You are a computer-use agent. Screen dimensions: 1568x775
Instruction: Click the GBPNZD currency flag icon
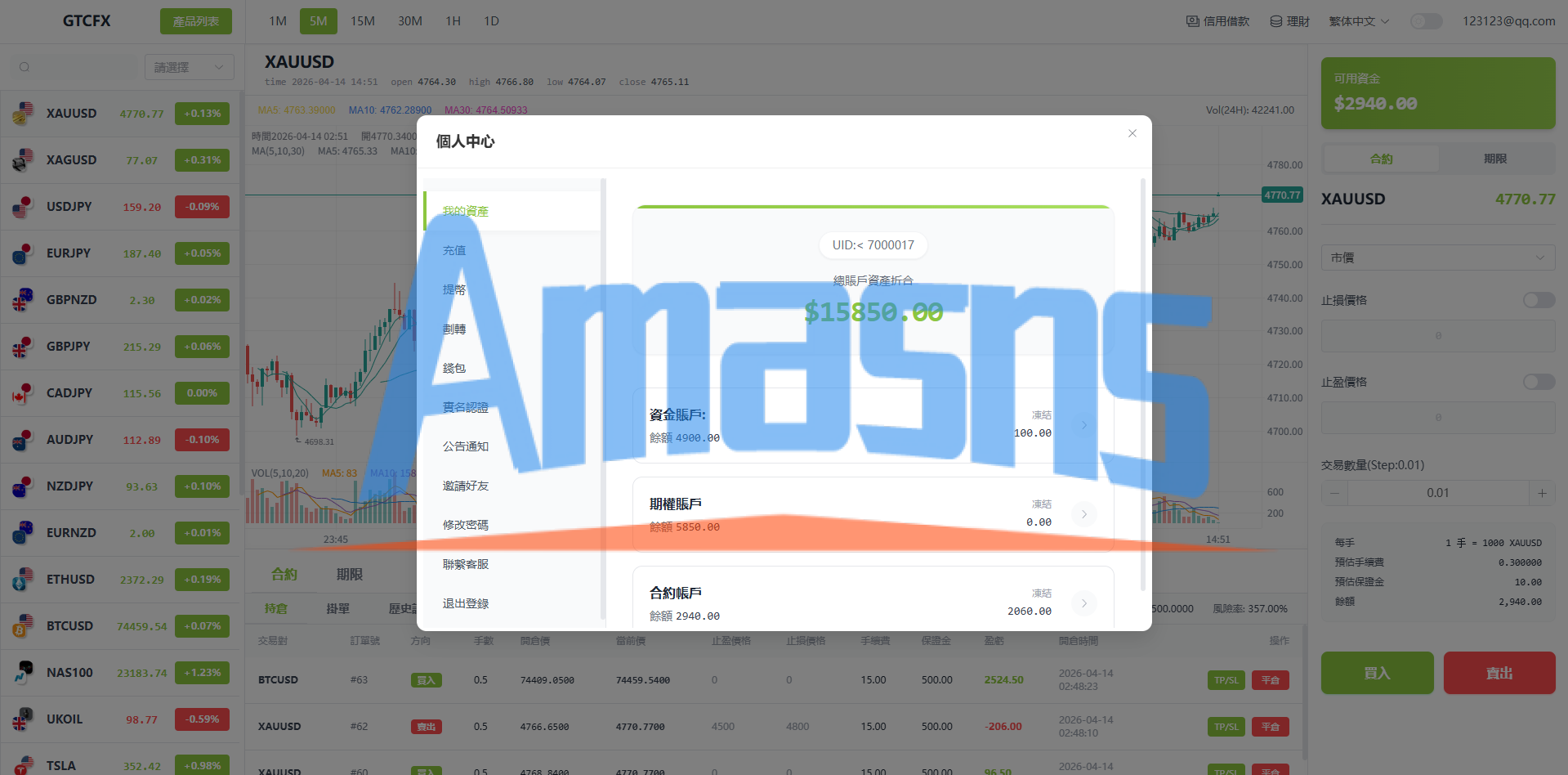coord(23,300)
